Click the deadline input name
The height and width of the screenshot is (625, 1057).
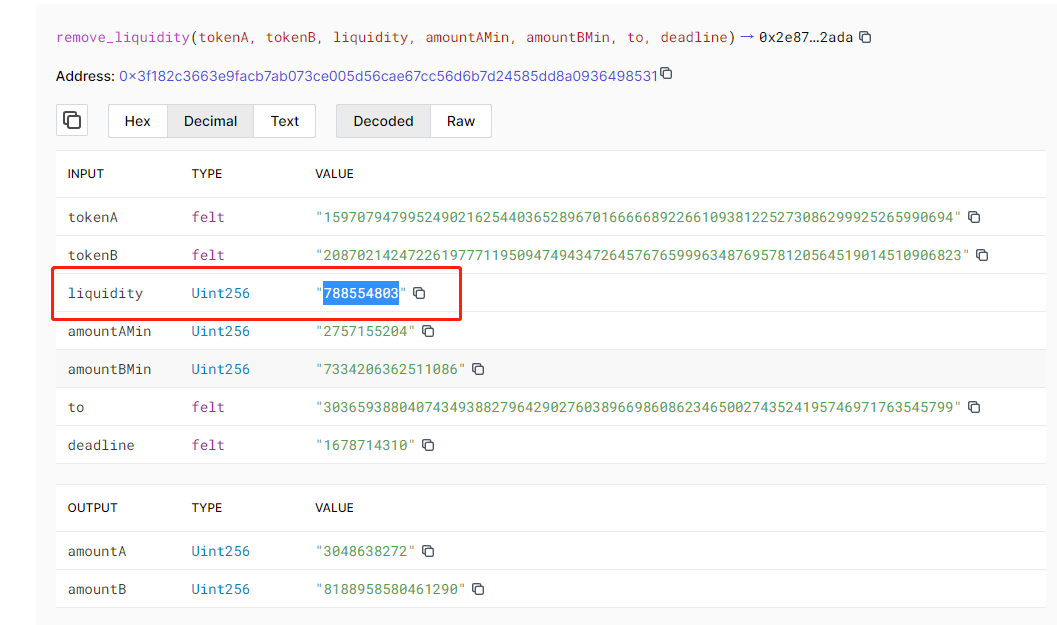pos(101,445)
